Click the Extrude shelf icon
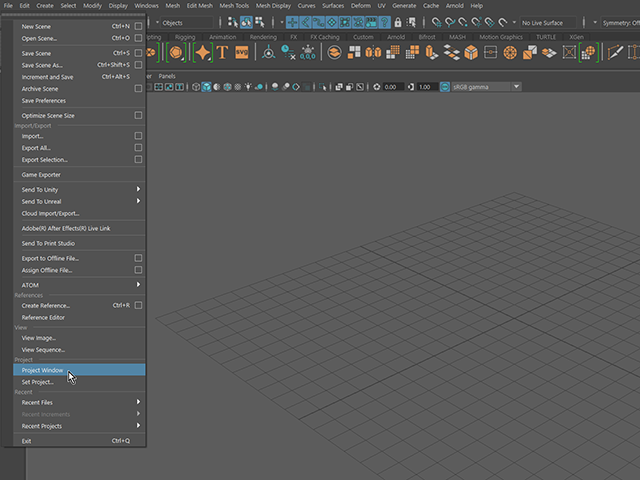Screen dimensions: 640x480 coord(432,53)
